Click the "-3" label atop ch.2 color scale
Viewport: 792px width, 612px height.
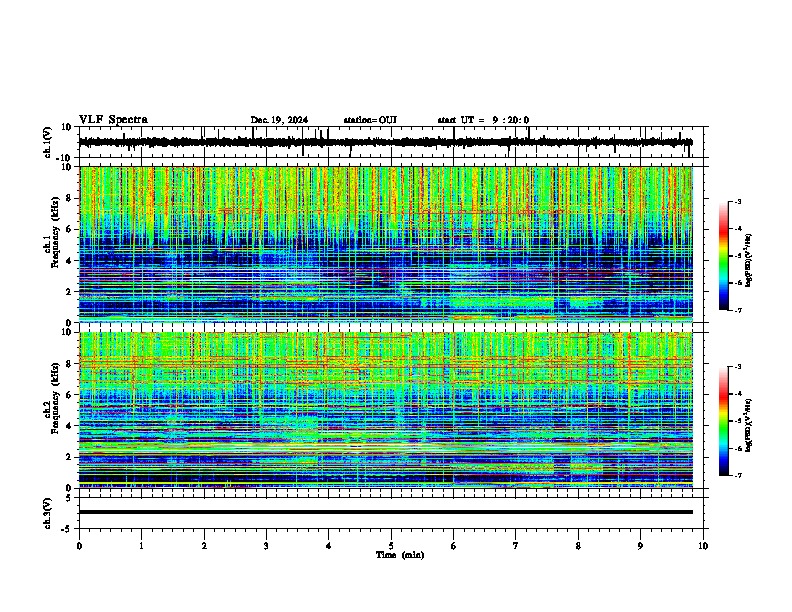click(x=737, y=367)
